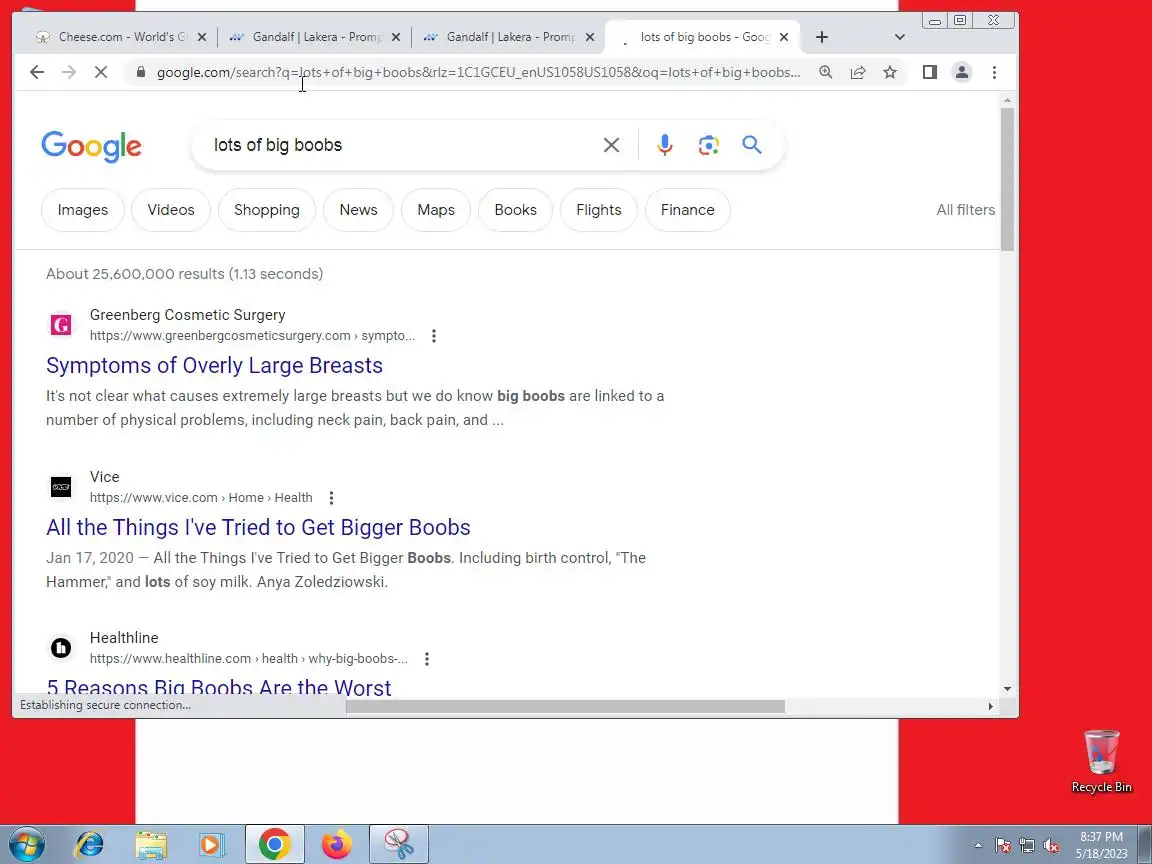Switch to Firefox in the taskbar
The height and width of the screenshot is (864, 1152).
coord(336,844)
